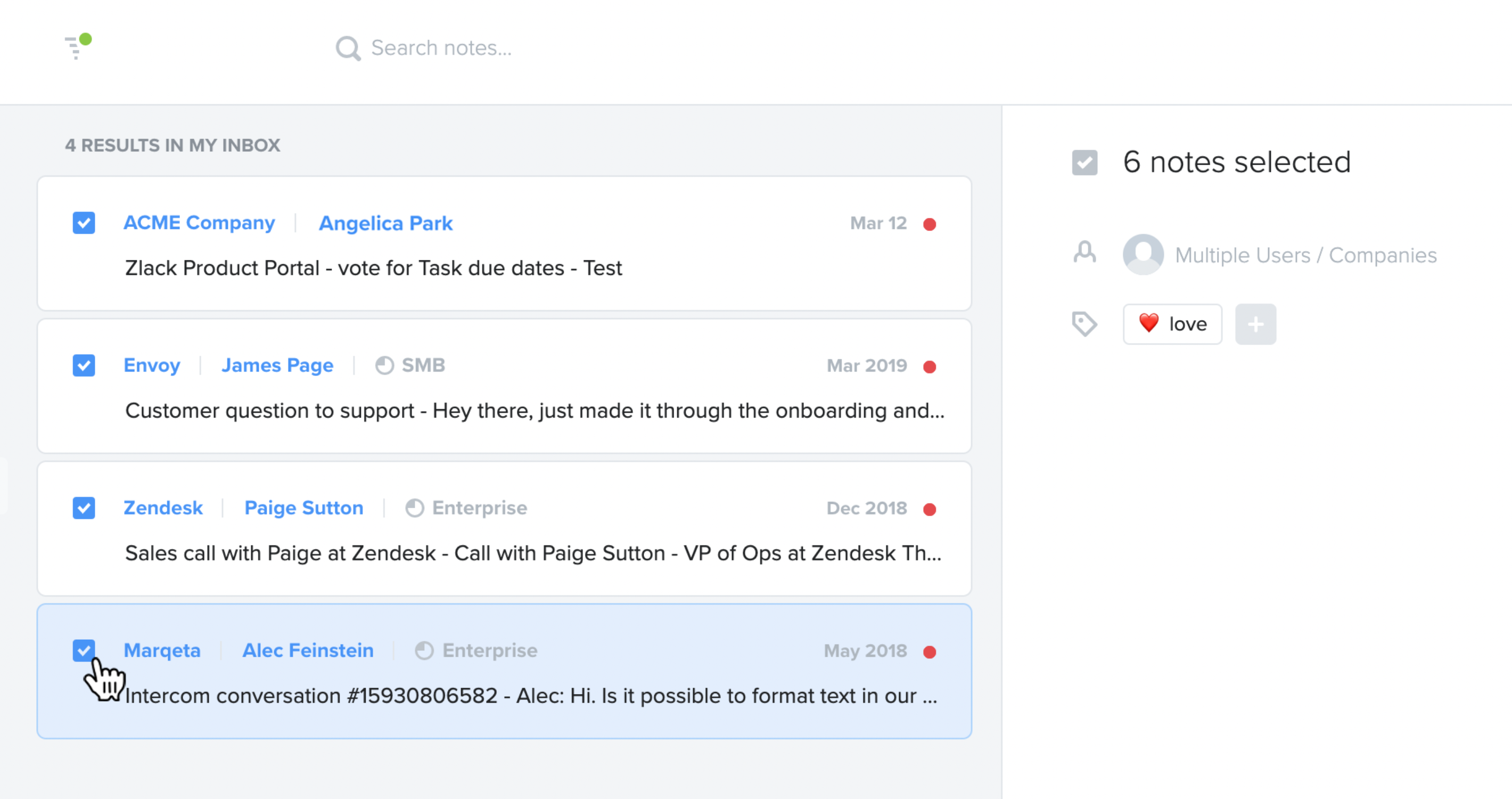Click the tag icon in details panel
Screen dimensions: 1512x799
pyautogui.click(x=1084, y=323)
